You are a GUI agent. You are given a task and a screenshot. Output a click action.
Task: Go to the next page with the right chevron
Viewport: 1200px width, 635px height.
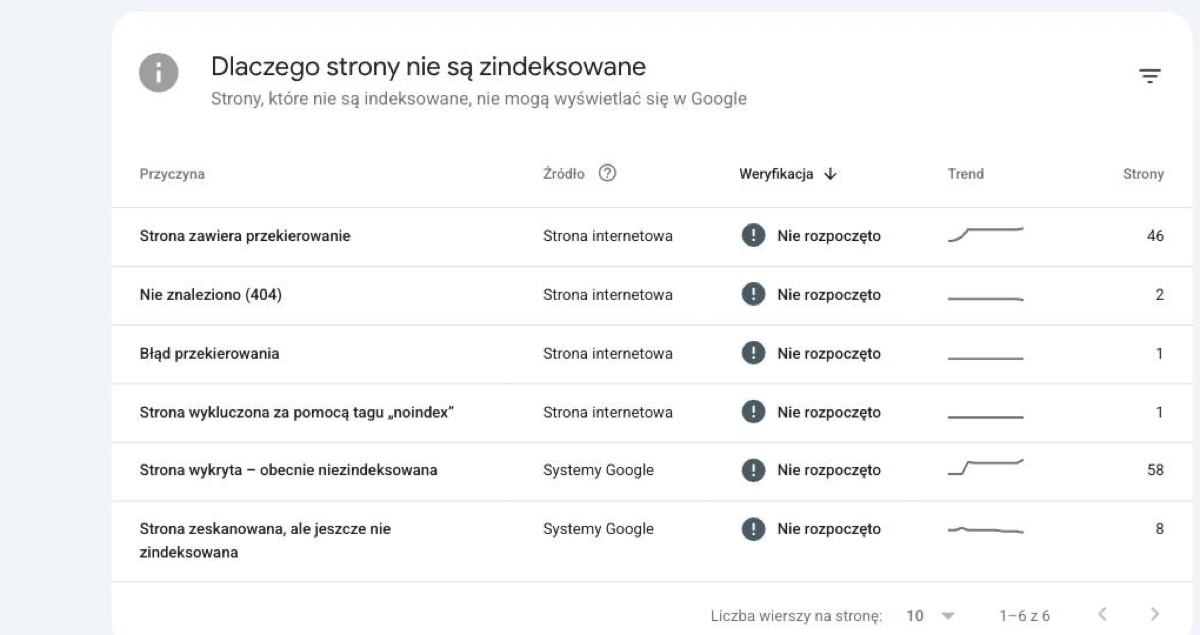click(x=1155, y=614)
